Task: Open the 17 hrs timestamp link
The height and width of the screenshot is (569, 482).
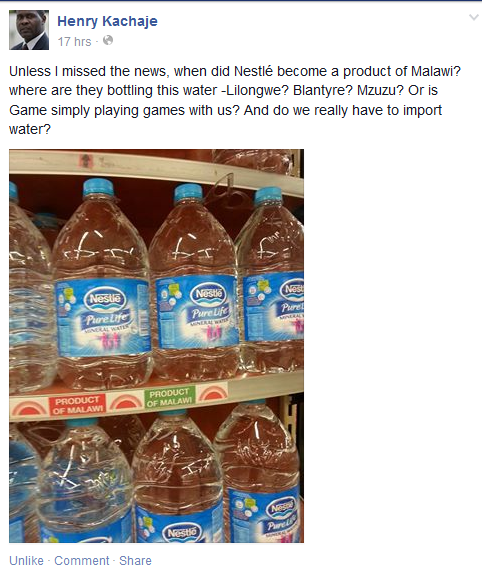Action: pos(74,42)
